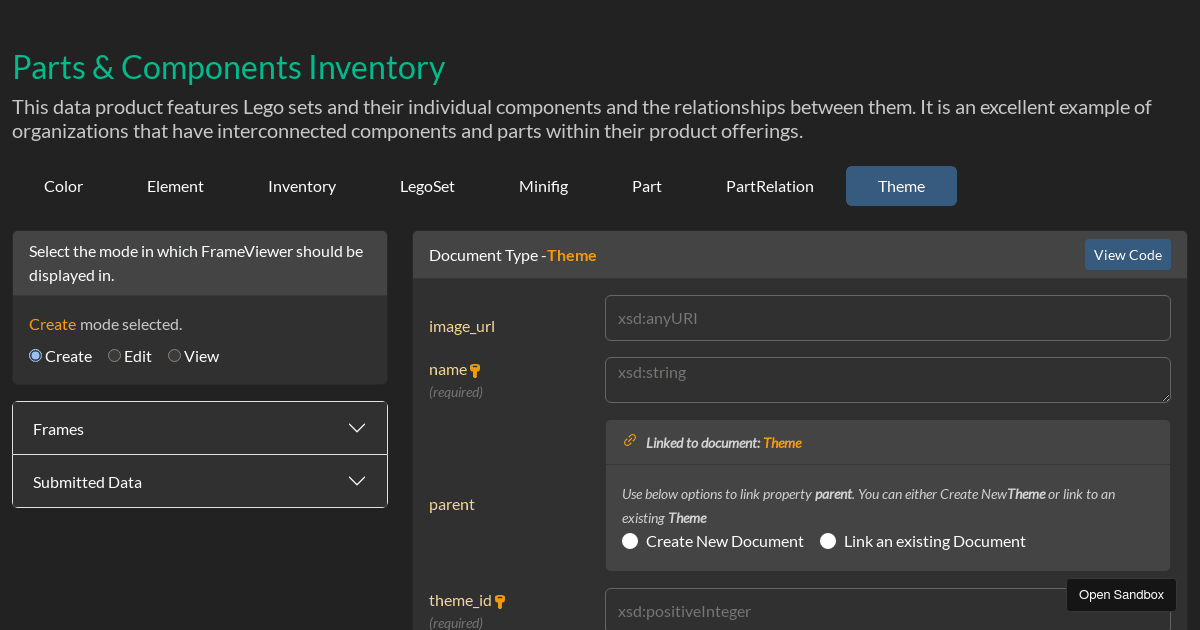Click the theme_id input field
The width and height of the screenshot is (1200, 630).
(887, 609)
